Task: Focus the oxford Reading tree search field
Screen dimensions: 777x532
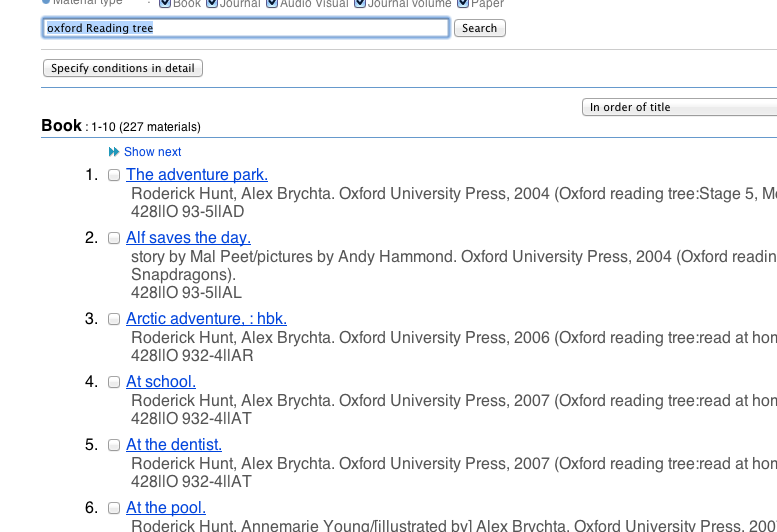Action: 246,28
